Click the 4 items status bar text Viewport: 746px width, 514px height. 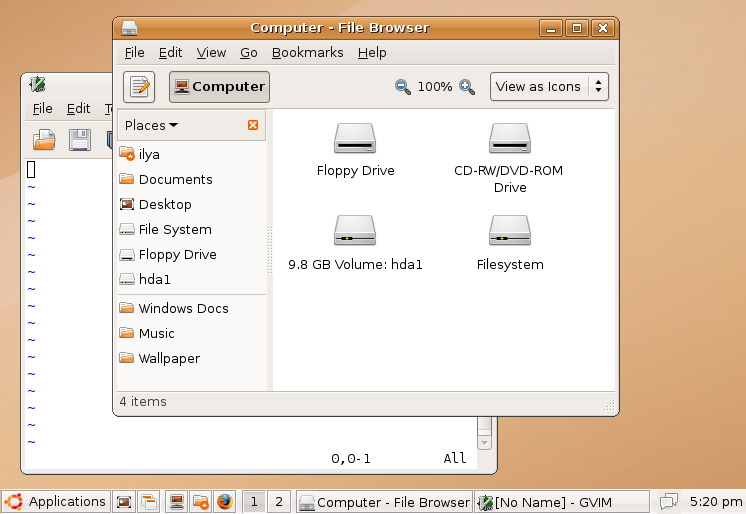[x=143, y=402]
